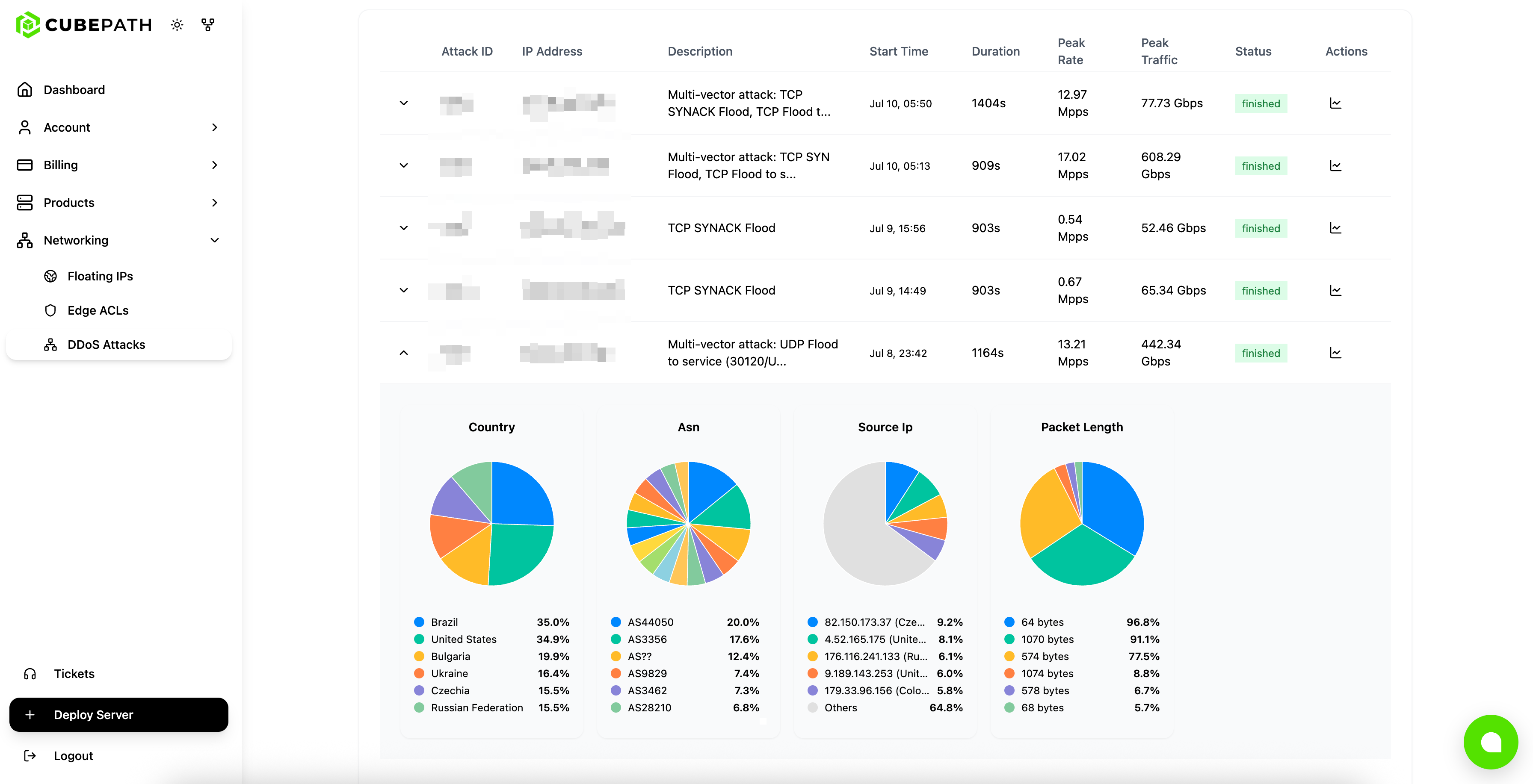This screenshot has width=1533, height=784.
Task: Click the Edge ACLs shield icon
Action: tap(51, 310)
